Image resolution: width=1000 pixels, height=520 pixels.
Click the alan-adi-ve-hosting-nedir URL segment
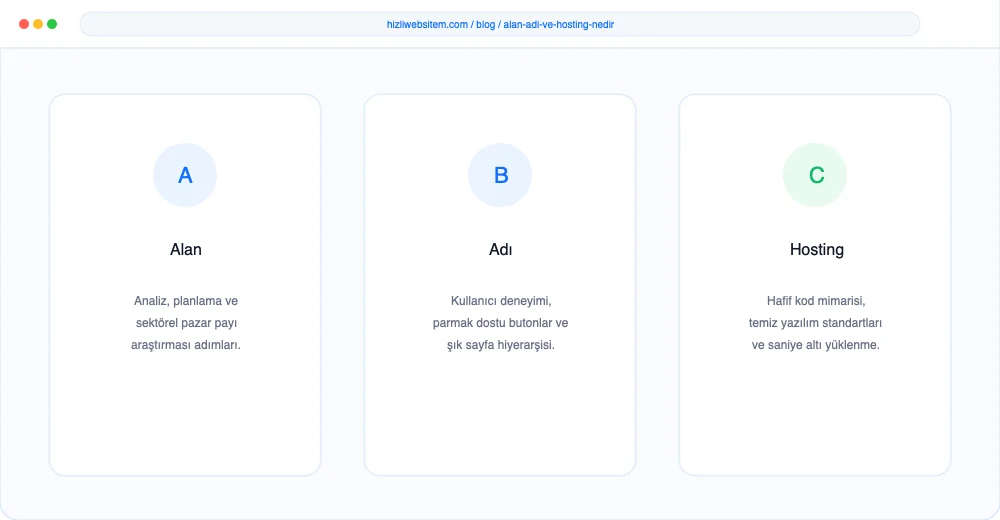[559, 24]
